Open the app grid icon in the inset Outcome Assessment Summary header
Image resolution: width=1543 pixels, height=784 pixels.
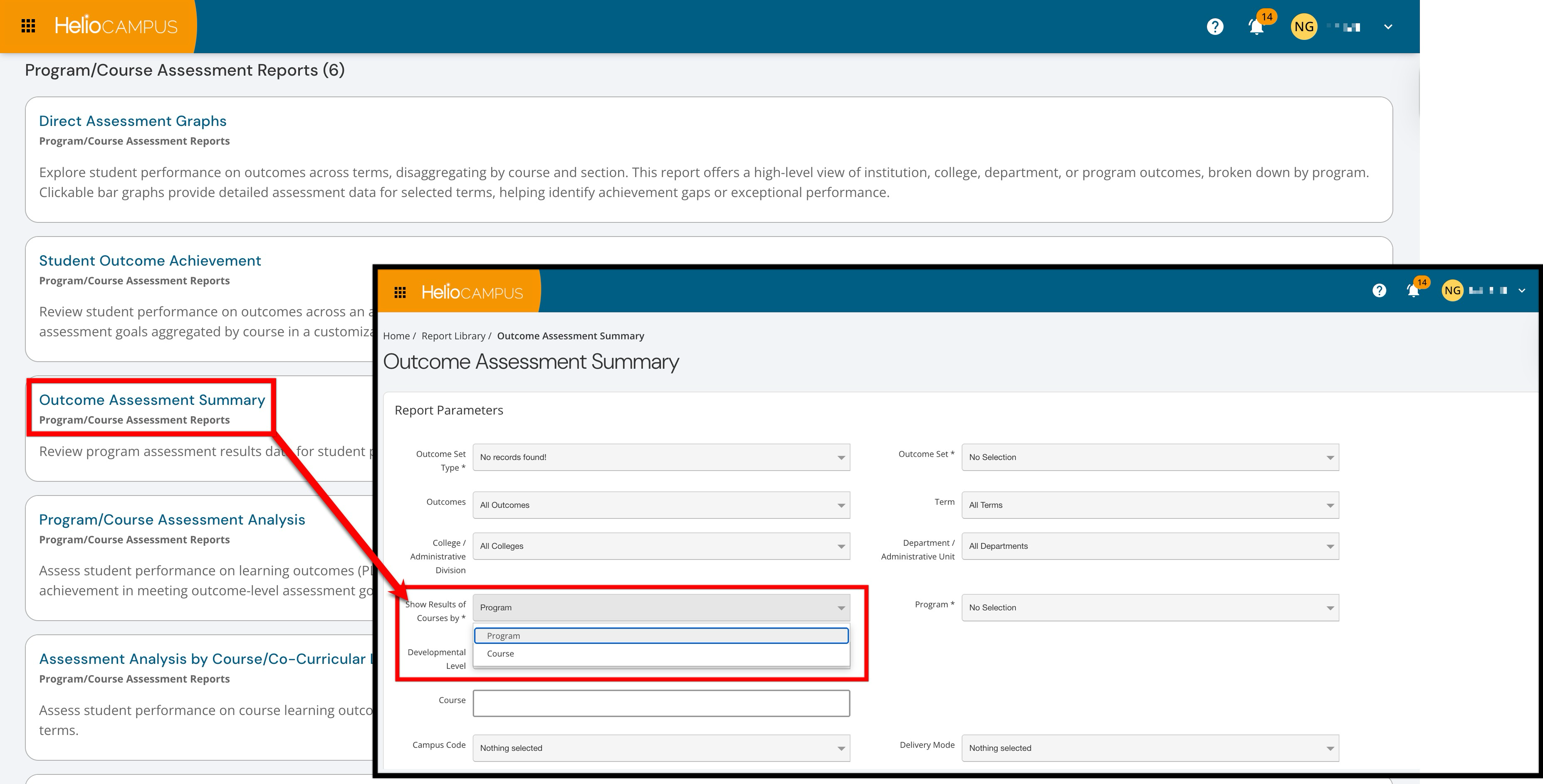coord(400,292)
